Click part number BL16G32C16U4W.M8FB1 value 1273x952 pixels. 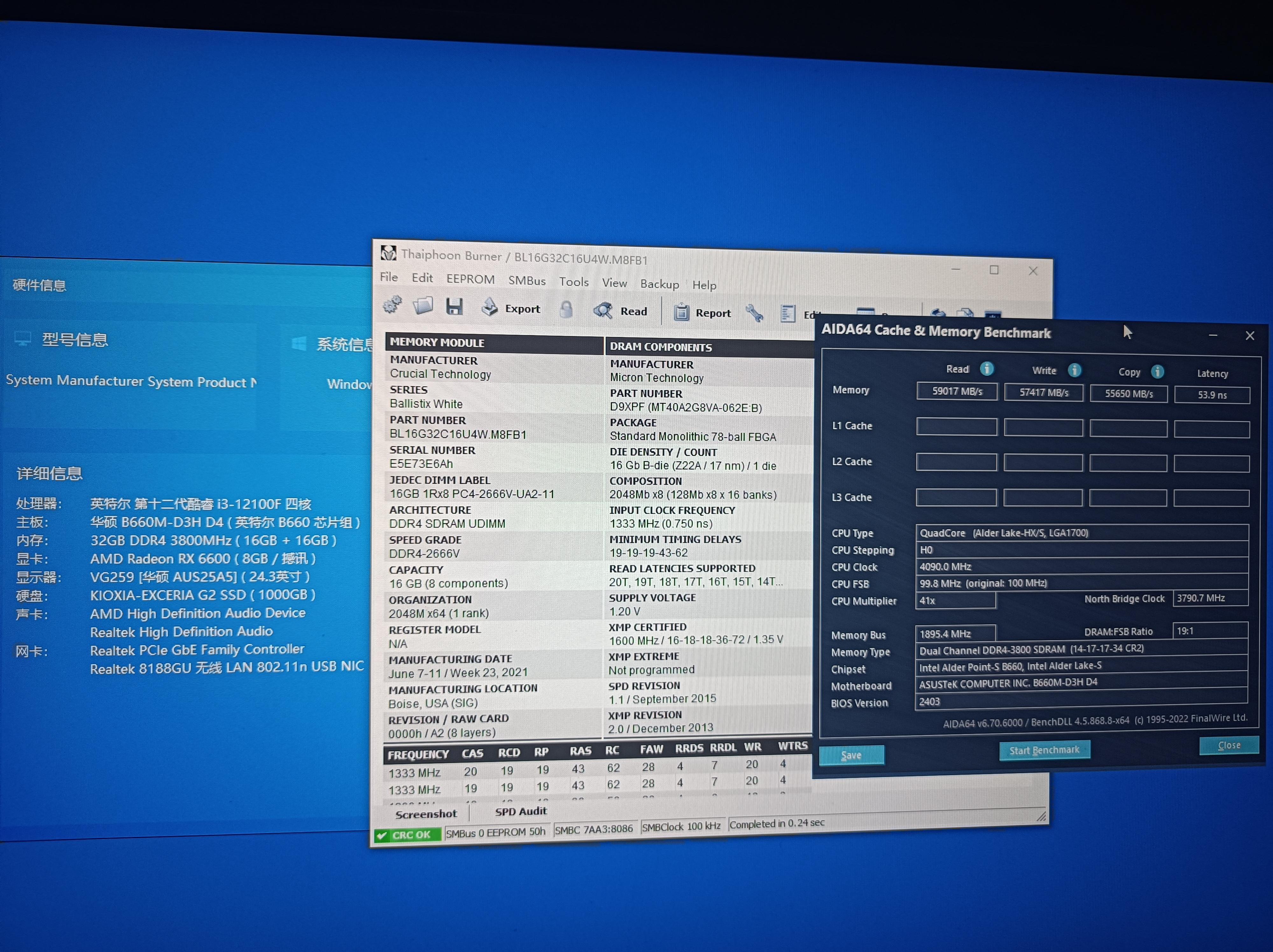[458, 434]
